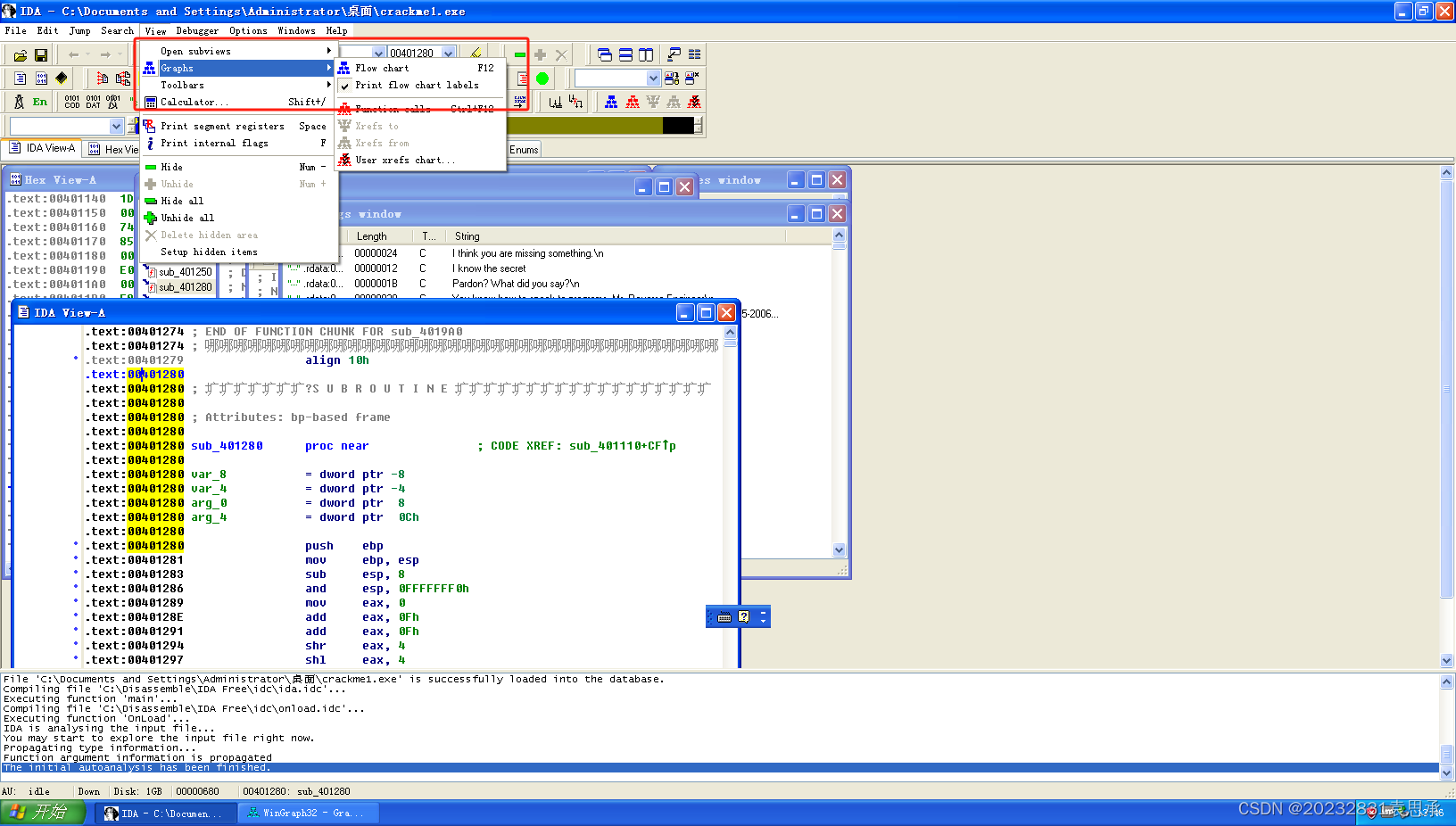Click Hide all in View menu
The width and height of the screenshot is (1456, 826).
point(238,201)
